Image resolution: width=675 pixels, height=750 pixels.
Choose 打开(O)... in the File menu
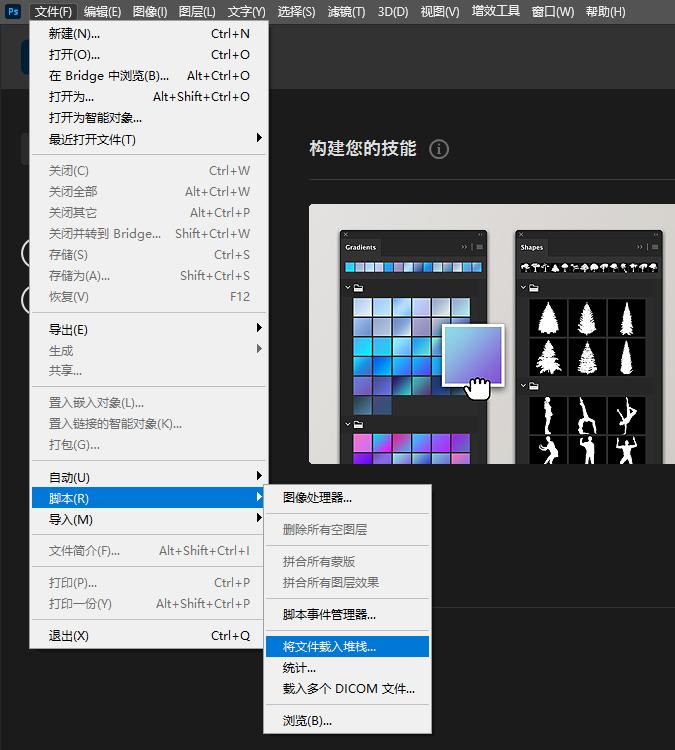point(149,55)
